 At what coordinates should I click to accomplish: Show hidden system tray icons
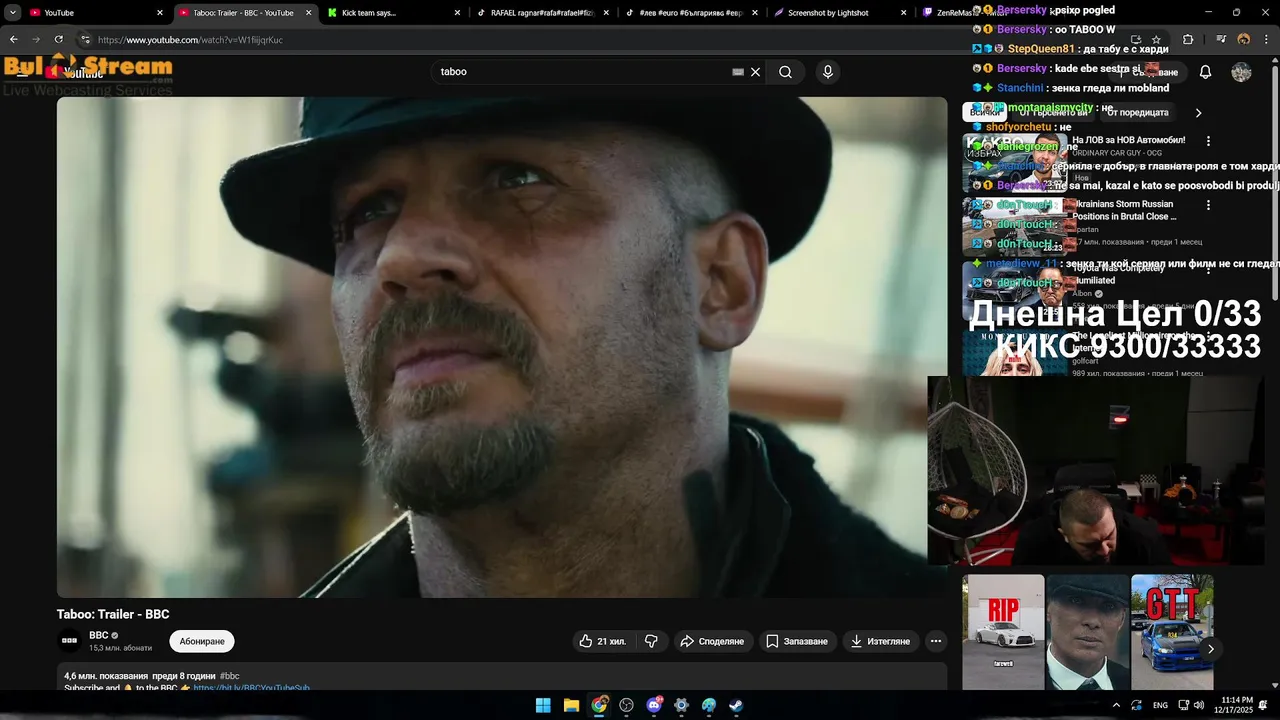1116,705
